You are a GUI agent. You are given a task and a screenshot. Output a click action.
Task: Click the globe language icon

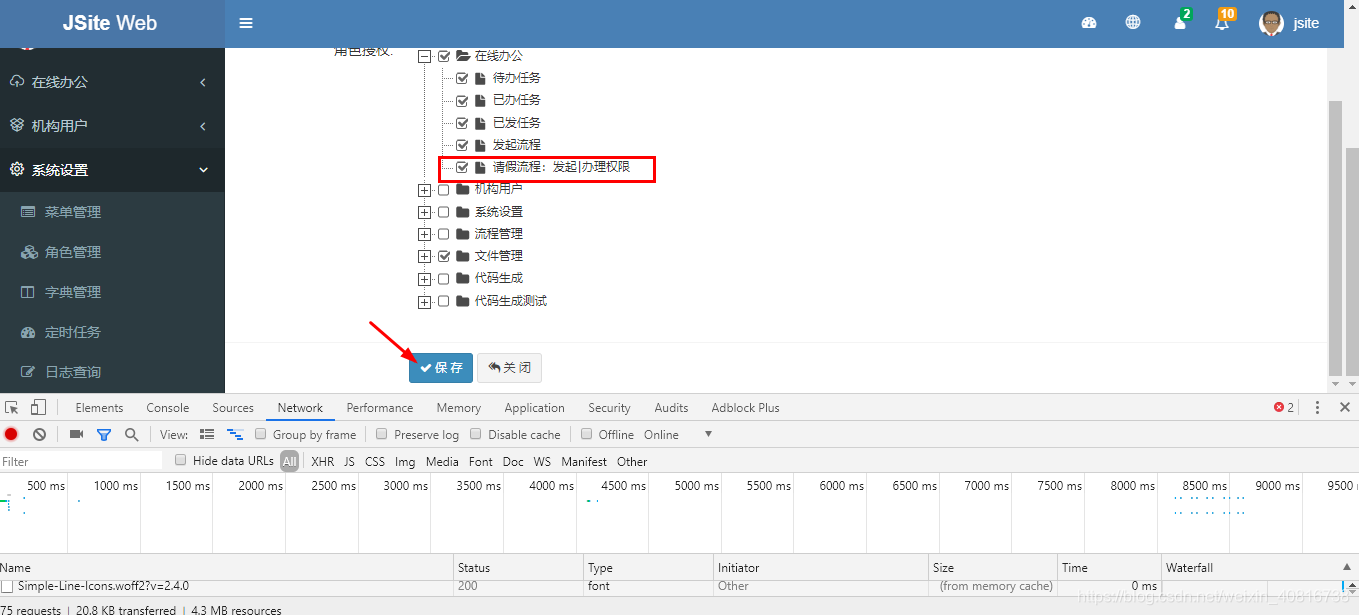(x=1133, y=23)
